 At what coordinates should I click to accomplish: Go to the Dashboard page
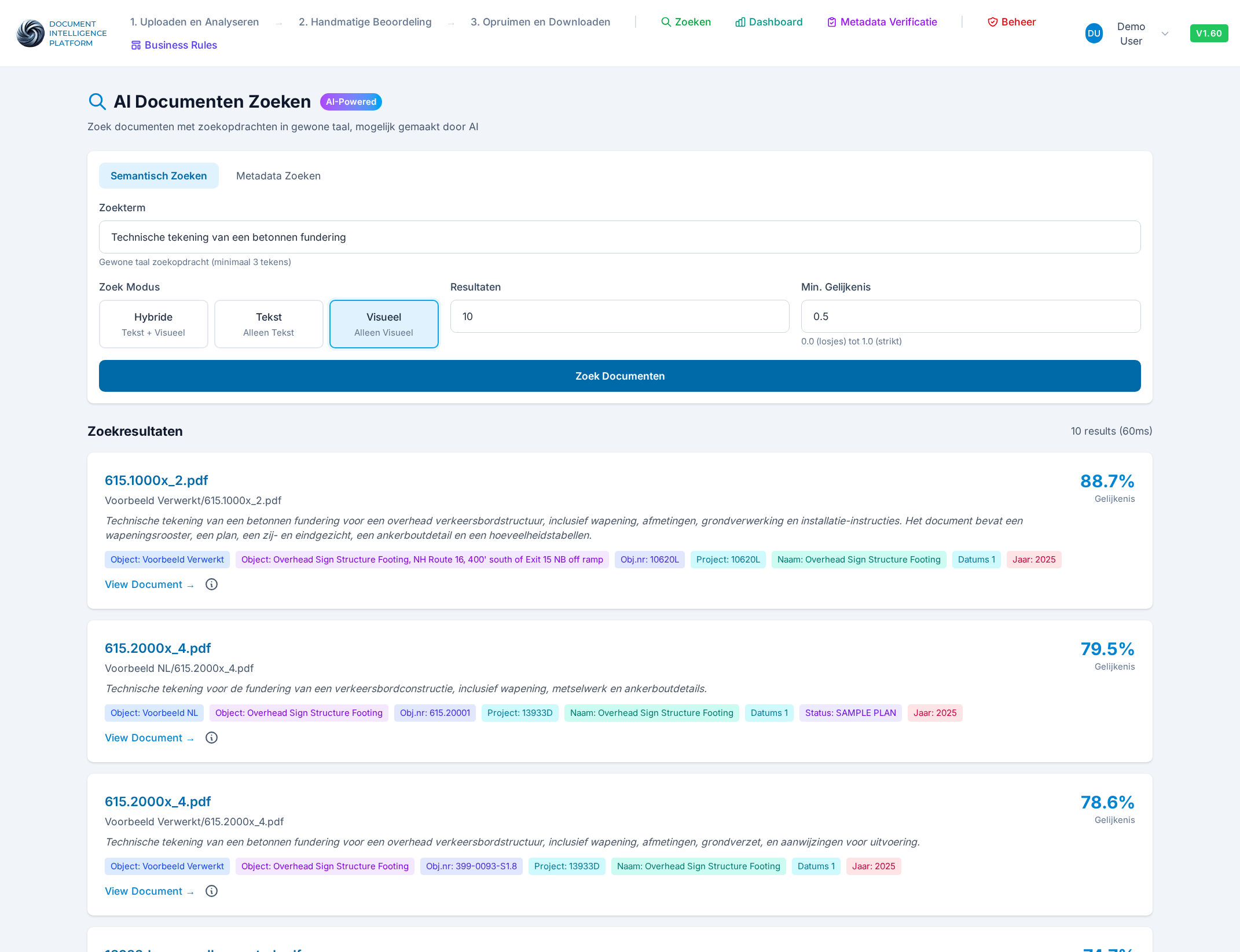[769, 22]
